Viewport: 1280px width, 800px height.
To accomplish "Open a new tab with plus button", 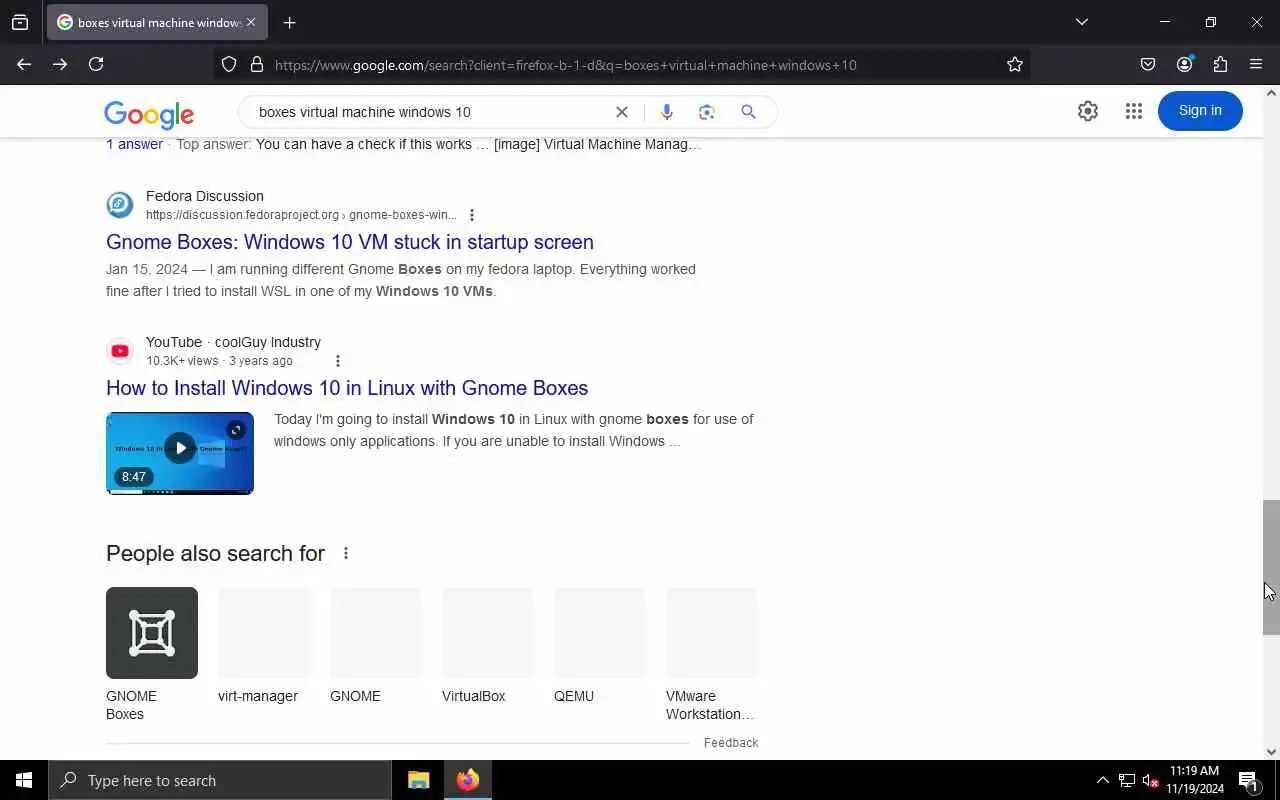I will point(289,22).
